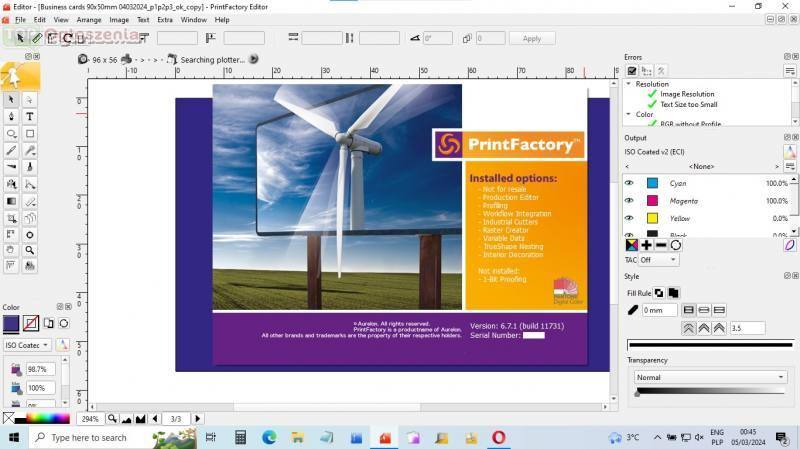
Task: Toggle the Yellow ink eye icon
Action: tap(629, 217)
